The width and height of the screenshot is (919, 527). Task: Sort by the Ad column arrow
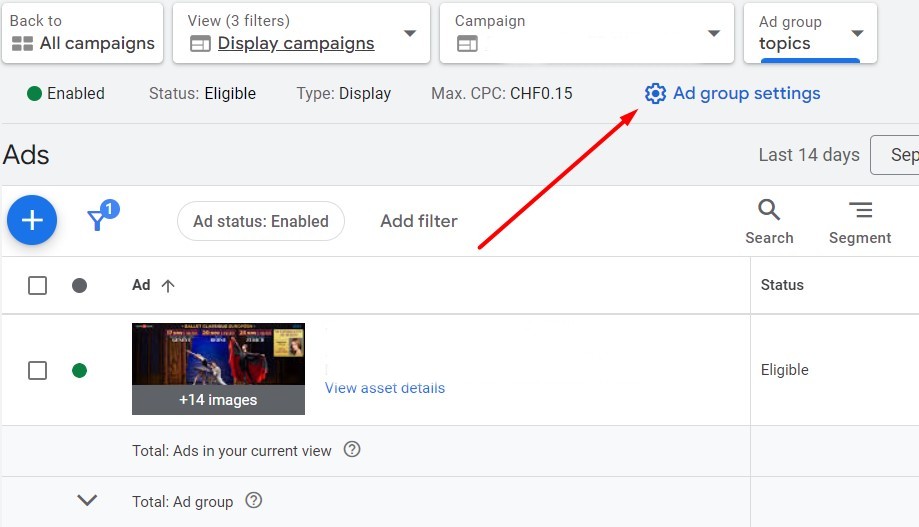coord(168,286)
